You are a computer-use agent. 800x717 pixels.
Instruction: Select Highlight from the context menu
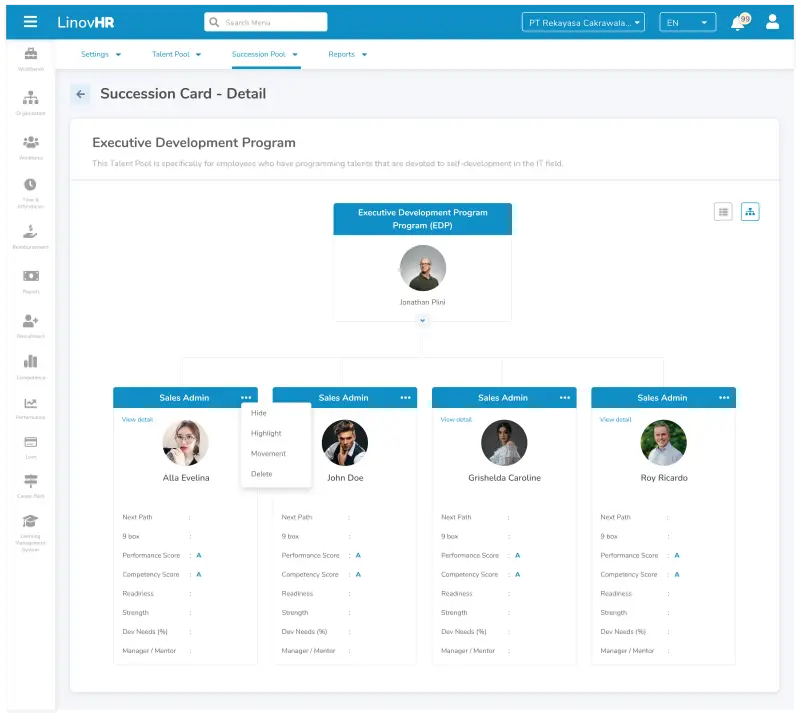tap(266, 434)
